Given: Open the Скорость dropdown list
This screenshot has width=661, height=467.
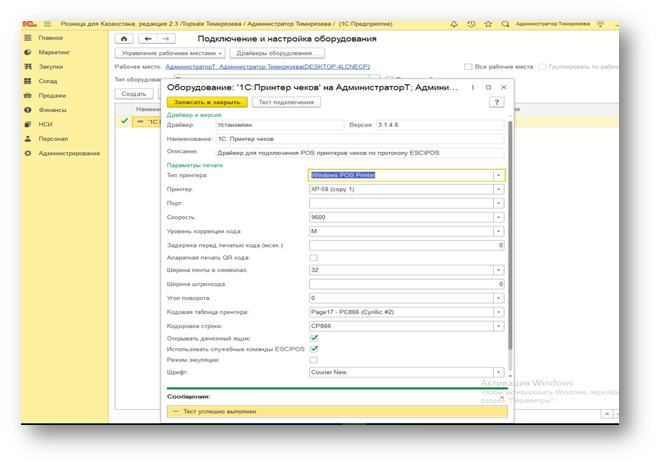Looking at the screenshot, I should [498, 216].
